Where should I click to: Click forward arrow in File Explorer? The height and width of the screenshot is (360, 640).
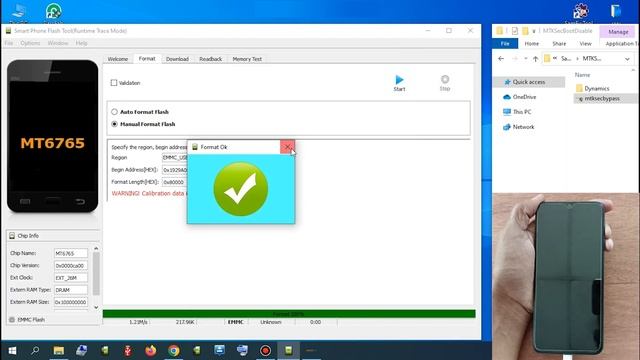click(x=515, y=59)
